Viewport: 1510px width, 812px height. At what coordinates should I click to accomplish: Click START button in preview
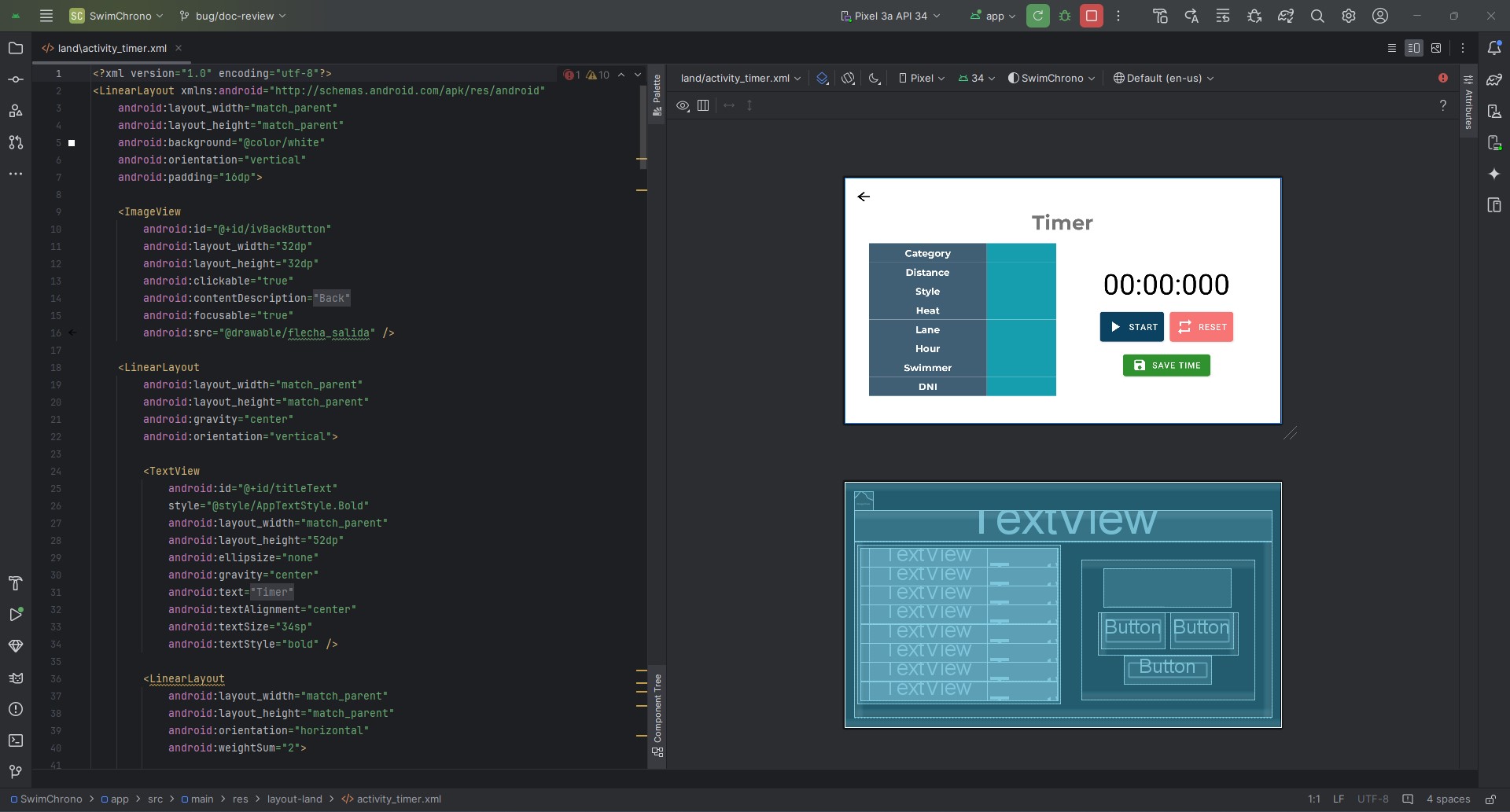pos(1132,327)
